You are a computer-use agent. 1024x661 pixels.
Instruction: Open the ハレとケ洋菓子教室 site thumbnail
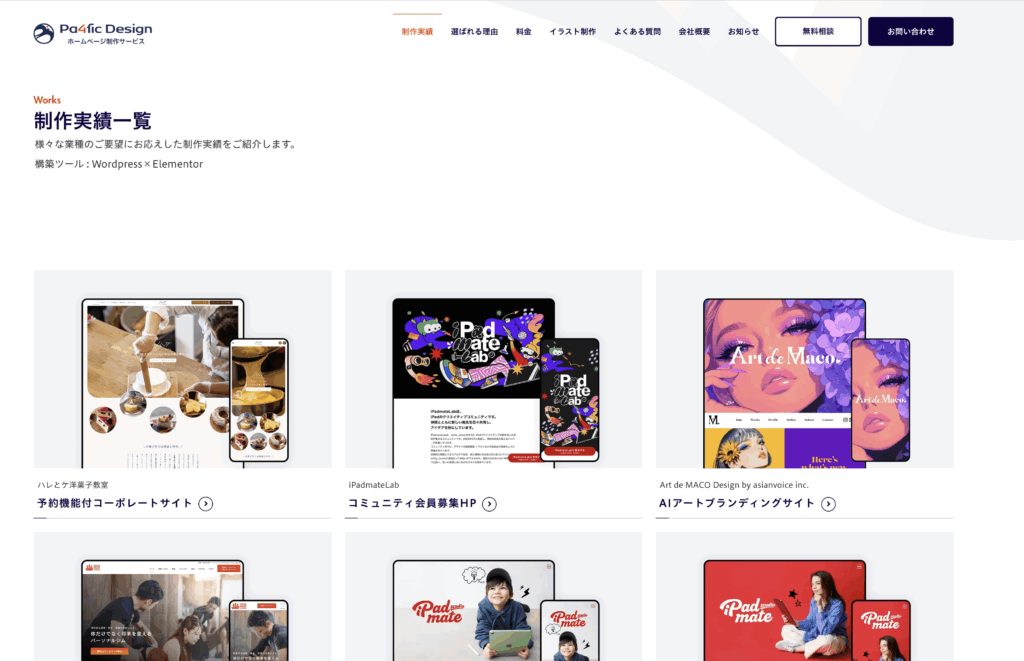[x=183, y=369]
